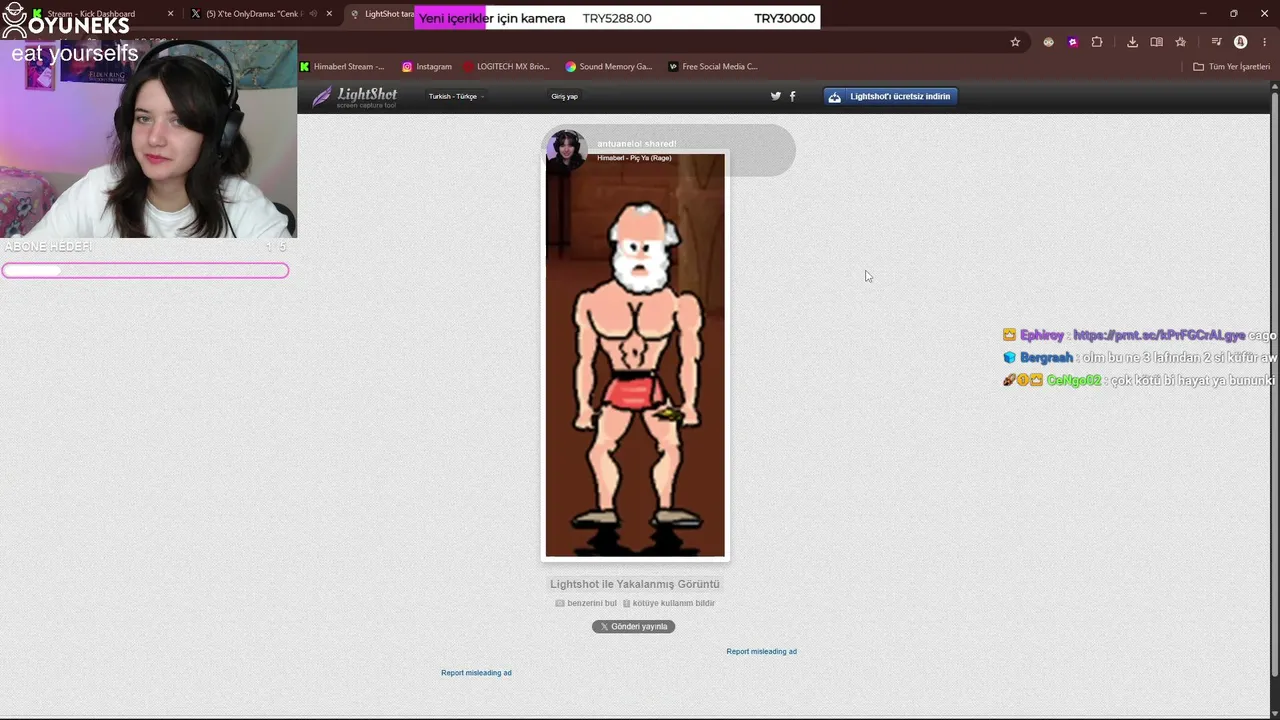Switch to the Stream - Kick Dashboard tab
Viewport: 1280px width, 720px height.
[90, 14]
